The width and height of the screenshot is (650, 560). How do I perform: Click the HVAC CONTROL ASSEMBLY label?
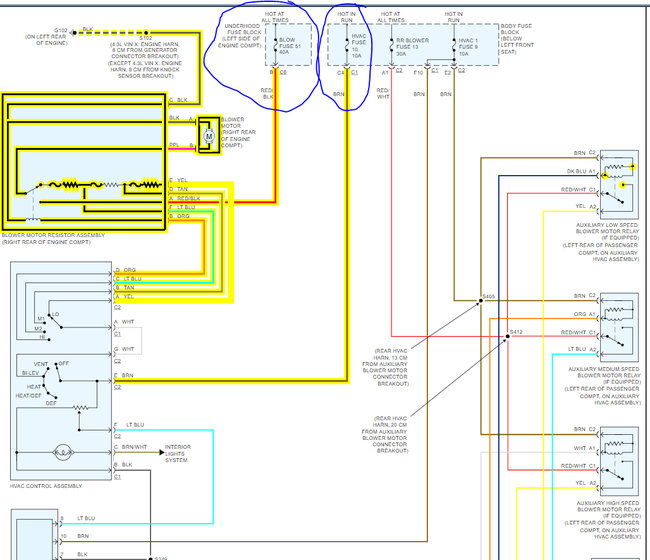(46, 486)
